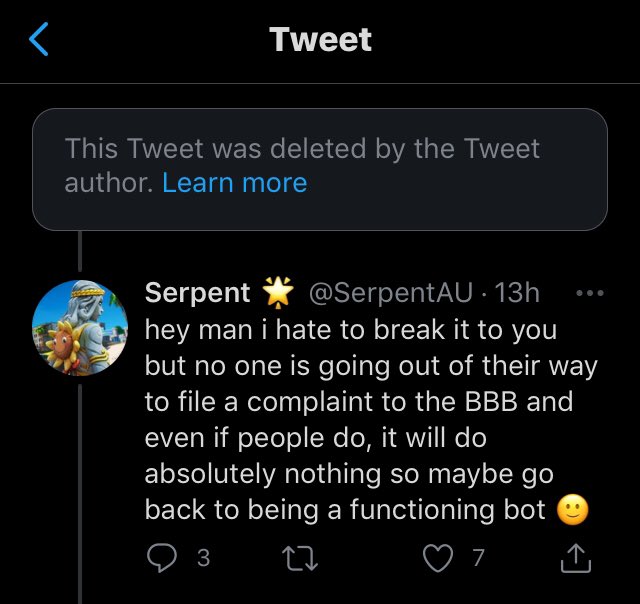
Task: Click the star emoji beside Serpent
Action: pyautogui.click(x=276, y=293)
